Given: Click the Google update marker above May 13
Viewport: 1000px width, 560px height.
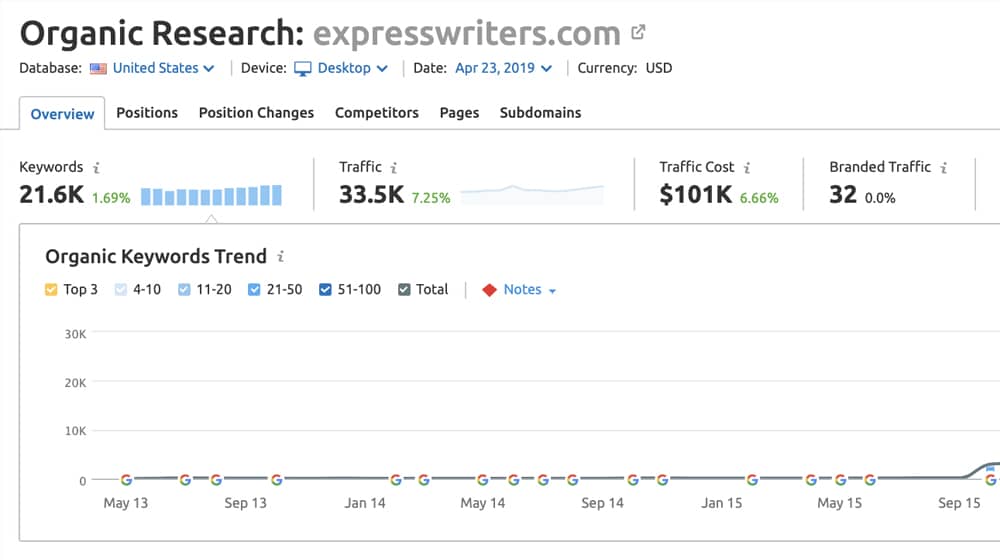Looking at the screenshot, I should tap(126, 480).
